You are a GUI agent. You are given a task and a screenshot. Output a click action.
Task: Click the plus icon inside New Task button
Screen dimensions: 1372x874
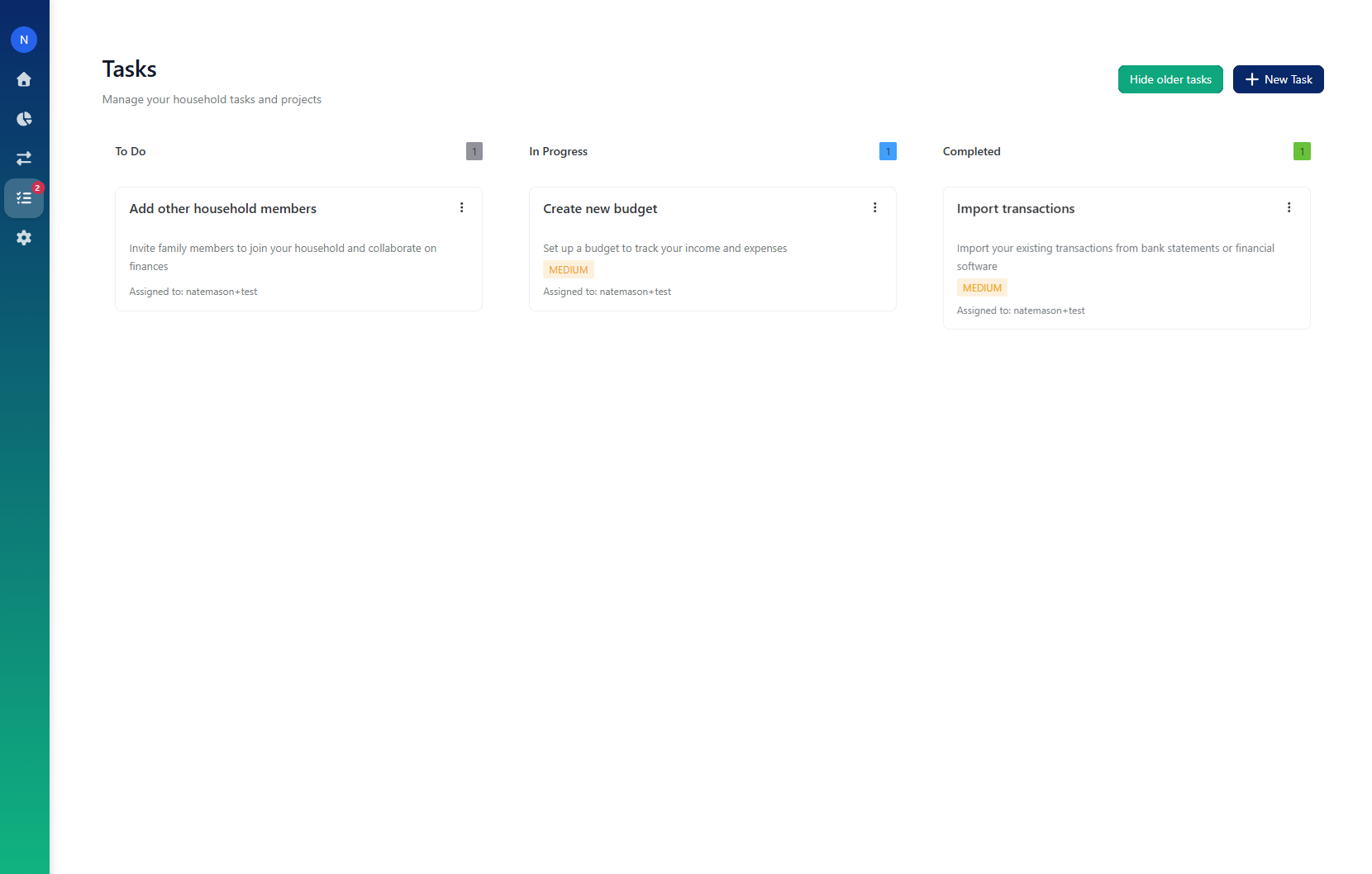[1253, 79]
